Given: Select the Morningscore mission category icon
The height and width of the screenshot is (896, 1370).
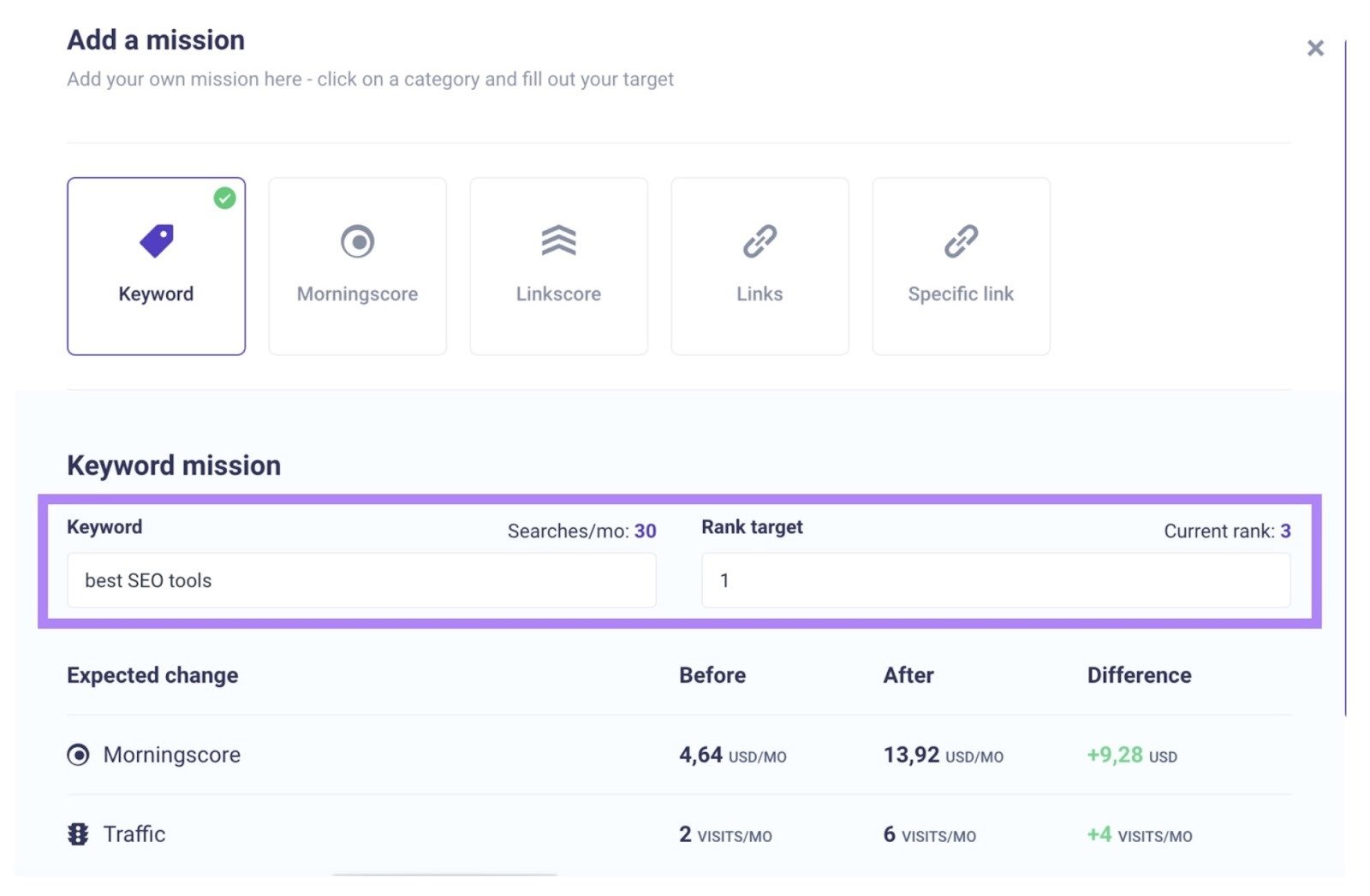Looking at the screenshot, I should tap(357, 240).
